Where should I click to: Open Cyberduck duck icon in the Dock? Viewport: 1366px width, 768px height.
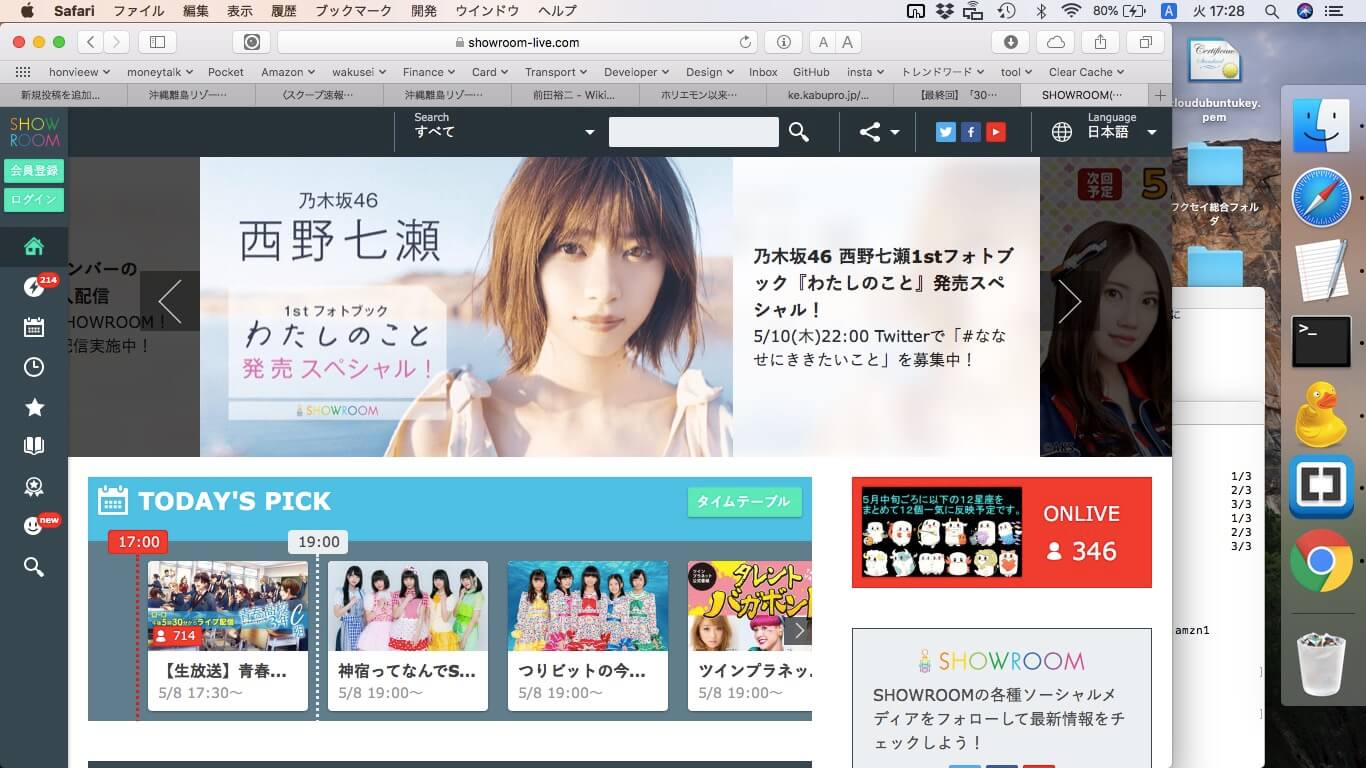1321,413
